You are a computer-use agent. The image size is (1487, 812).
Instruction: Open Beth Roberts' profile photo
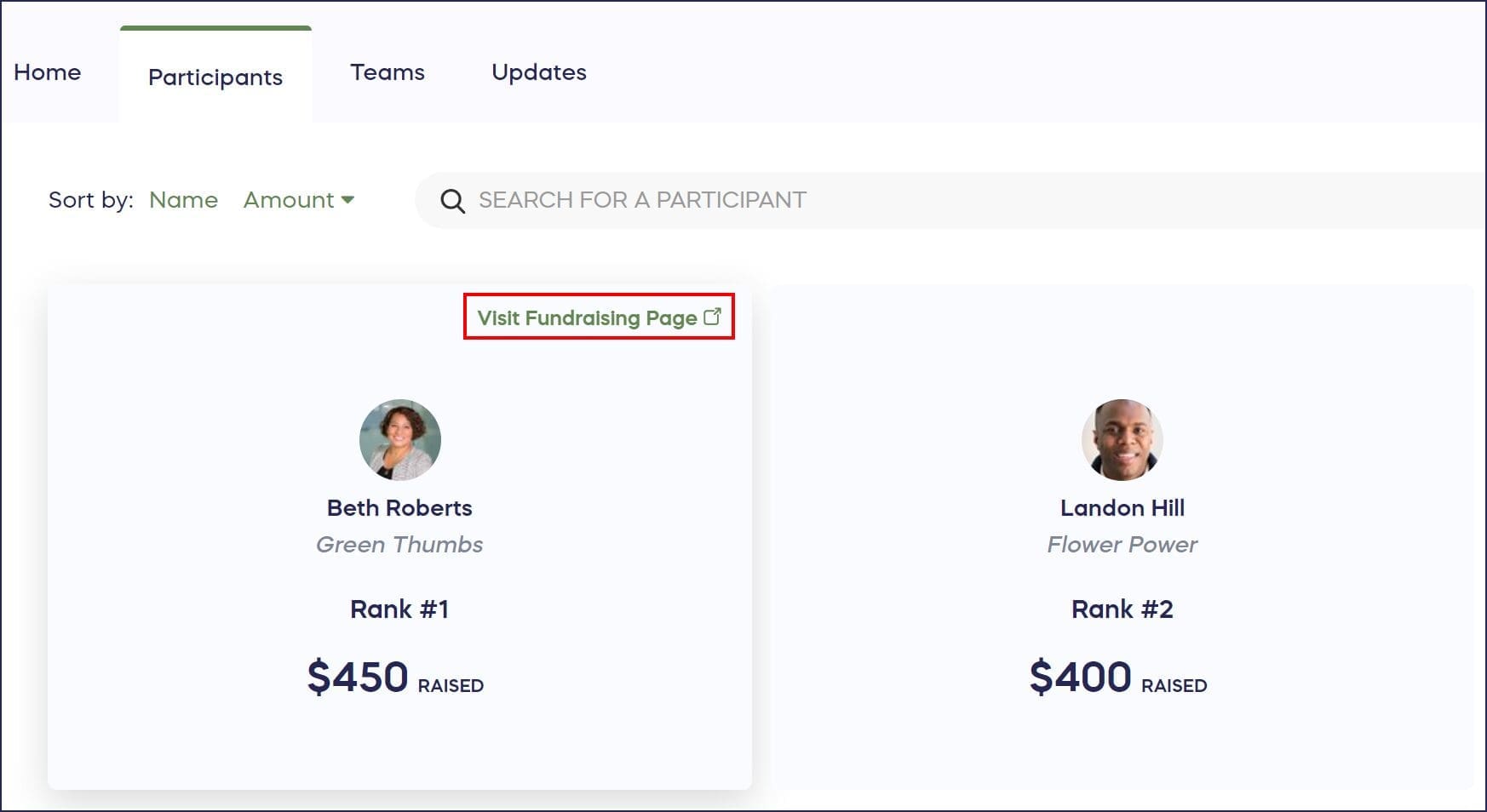click(399, 439)
